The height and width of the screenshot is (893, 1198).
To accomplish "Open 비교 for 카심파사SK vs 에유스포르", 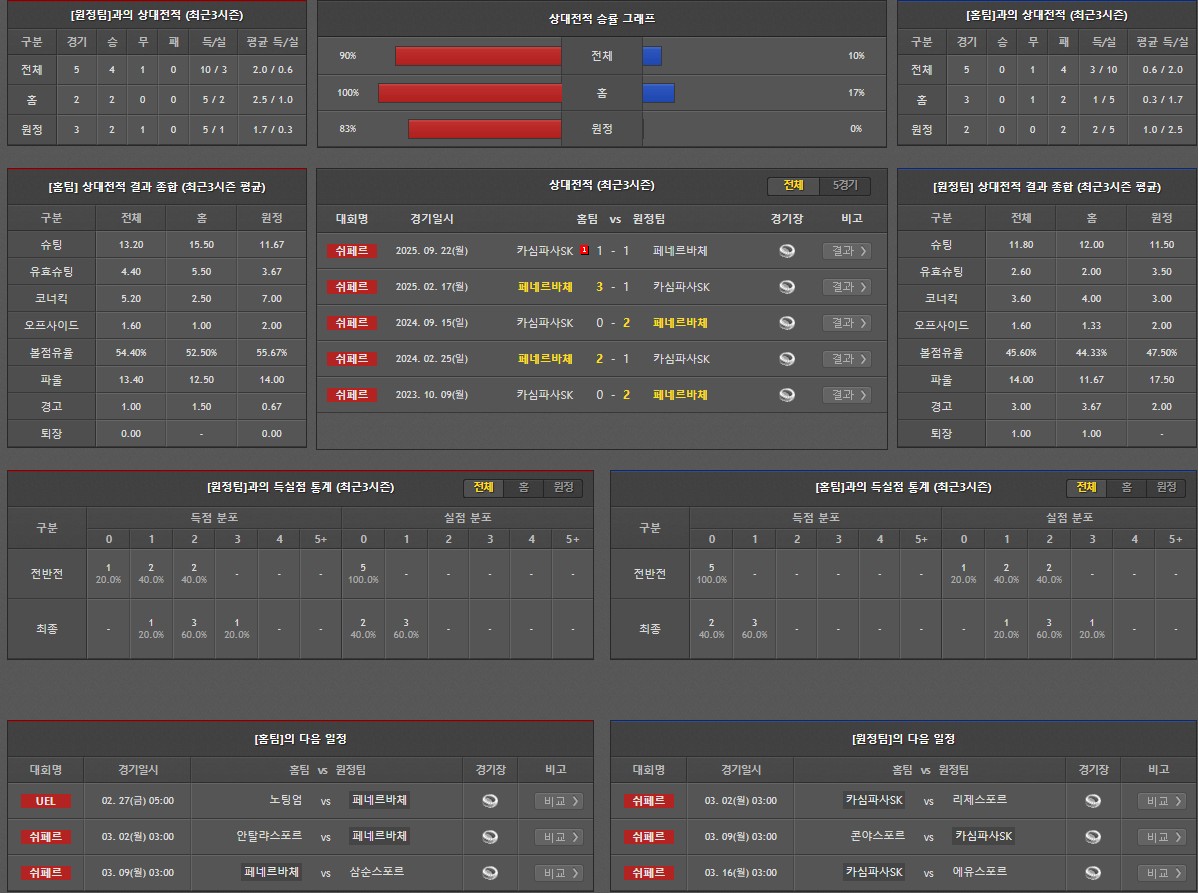I will (1162, 873).
